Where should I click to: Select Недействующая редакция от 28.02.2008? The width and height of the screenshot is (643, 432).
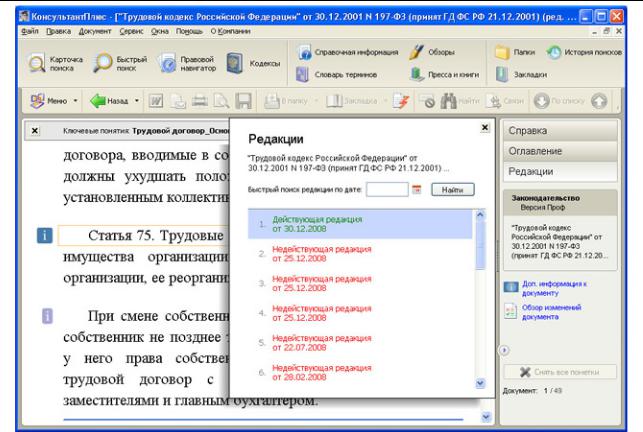point(360,373)
